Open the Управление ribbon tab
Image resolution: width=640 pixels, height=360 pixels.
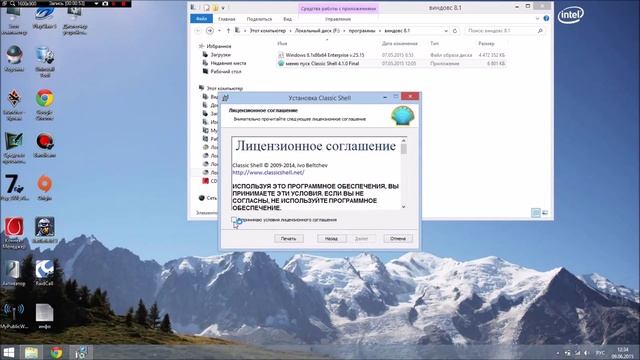tap(338, 19)
